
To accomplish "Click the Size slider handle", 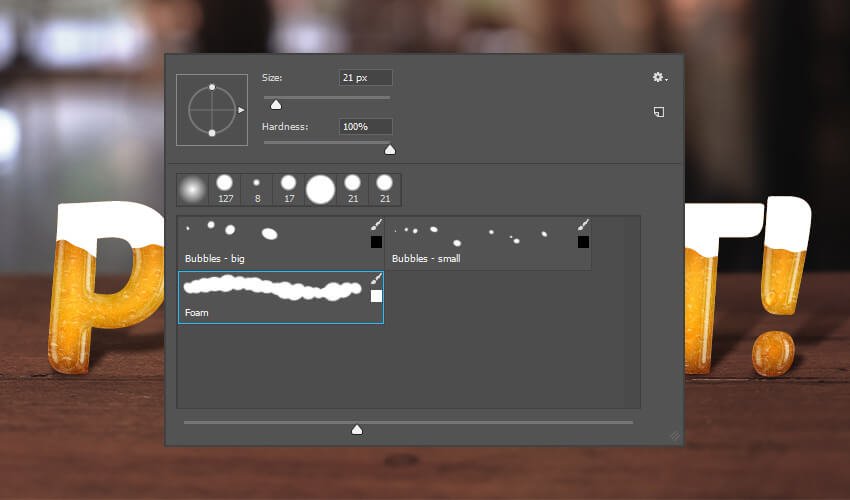I will point(276,105).
